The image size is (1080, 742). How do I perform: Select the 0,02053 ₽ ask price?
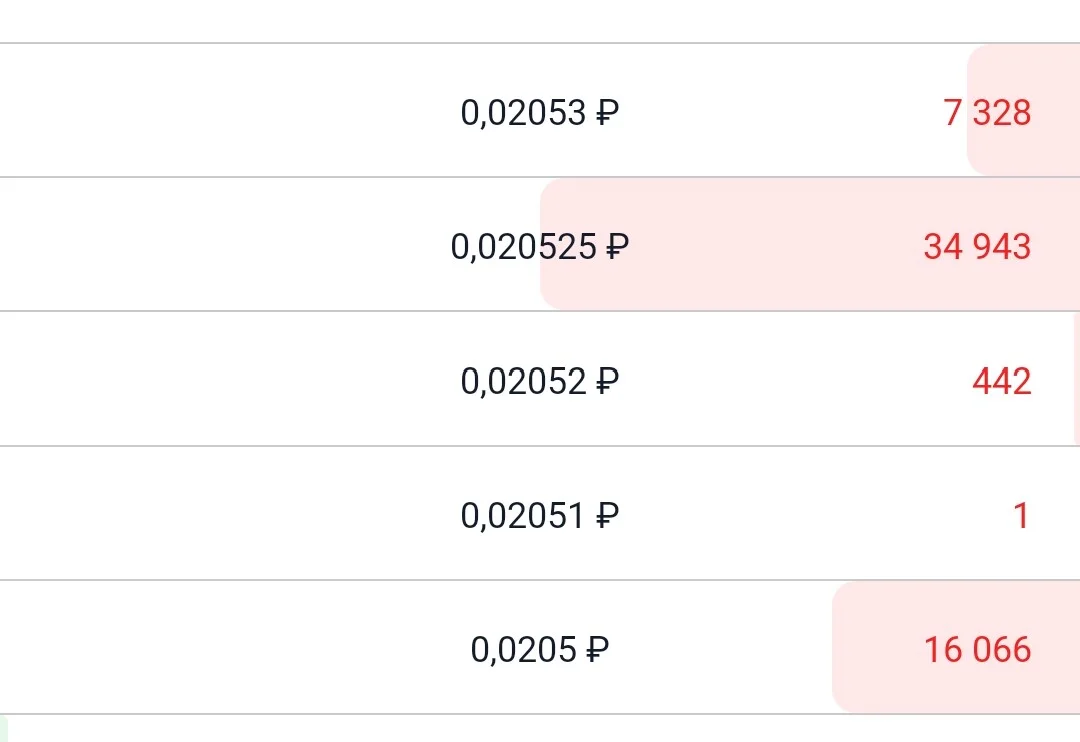(x=540, y=112)
